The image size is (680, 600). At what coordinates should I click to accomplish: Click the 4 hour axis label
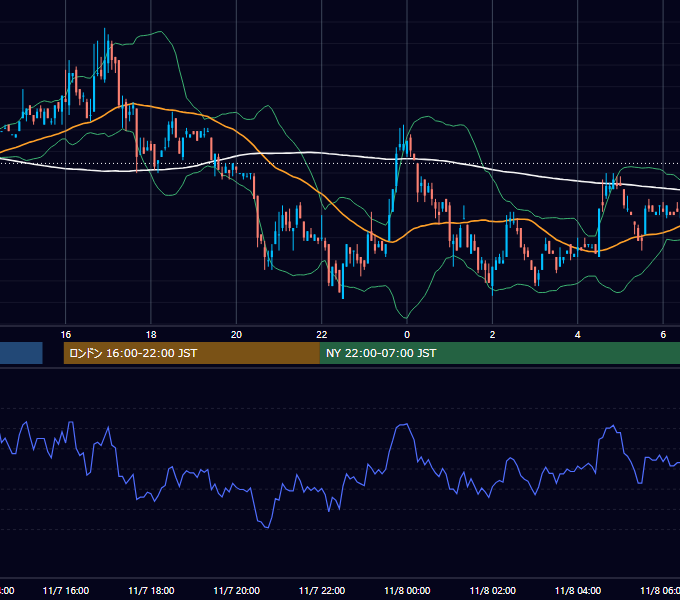click(578, 335)
